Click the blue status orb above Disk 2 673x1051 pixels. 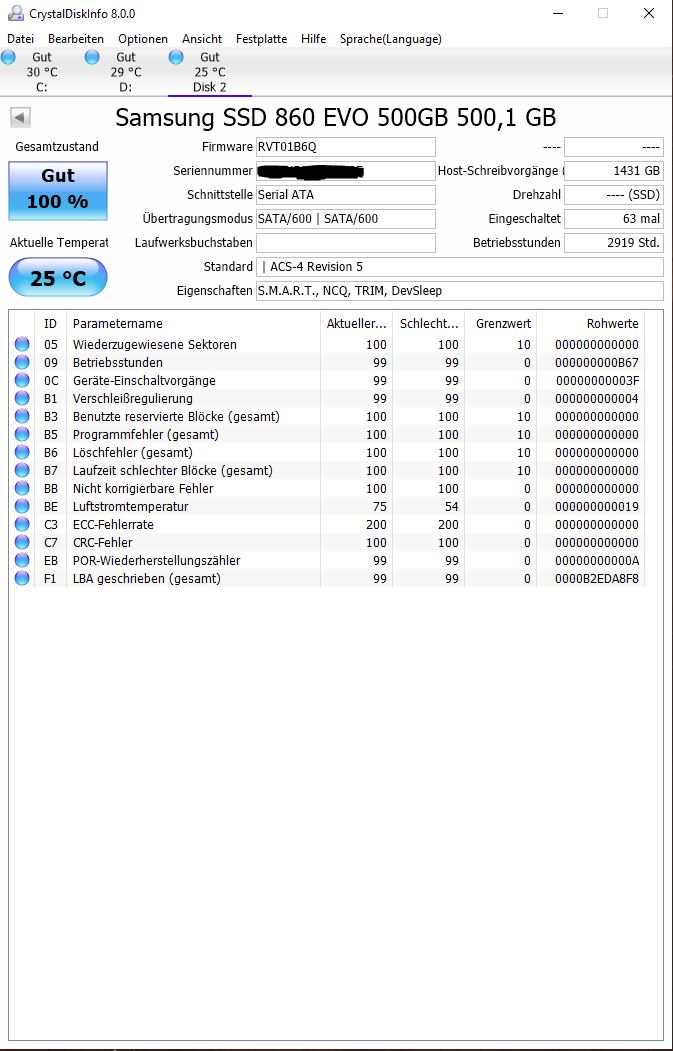pos(176,58)
